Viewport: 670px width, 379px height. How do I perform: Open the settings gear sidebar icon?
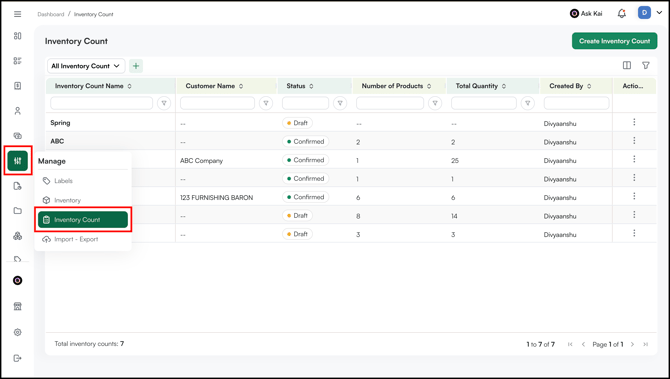coord(18,332)
